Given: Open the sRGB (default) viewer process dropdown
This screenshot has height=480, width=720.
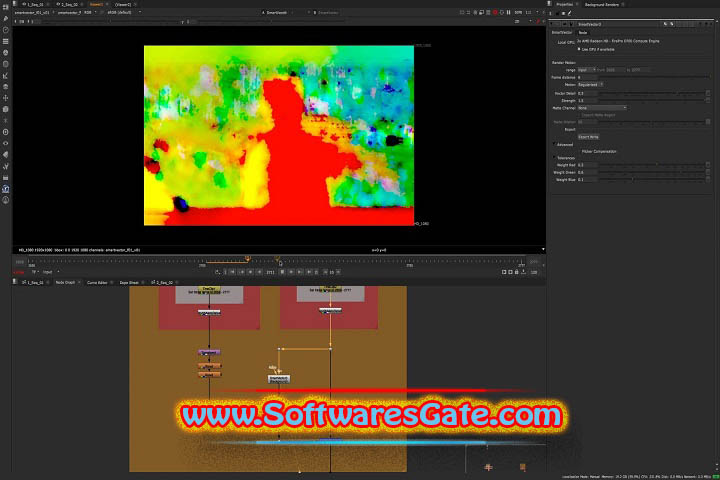Looking at the screenshot, I should pyautogui.click(x=124, y=12).
